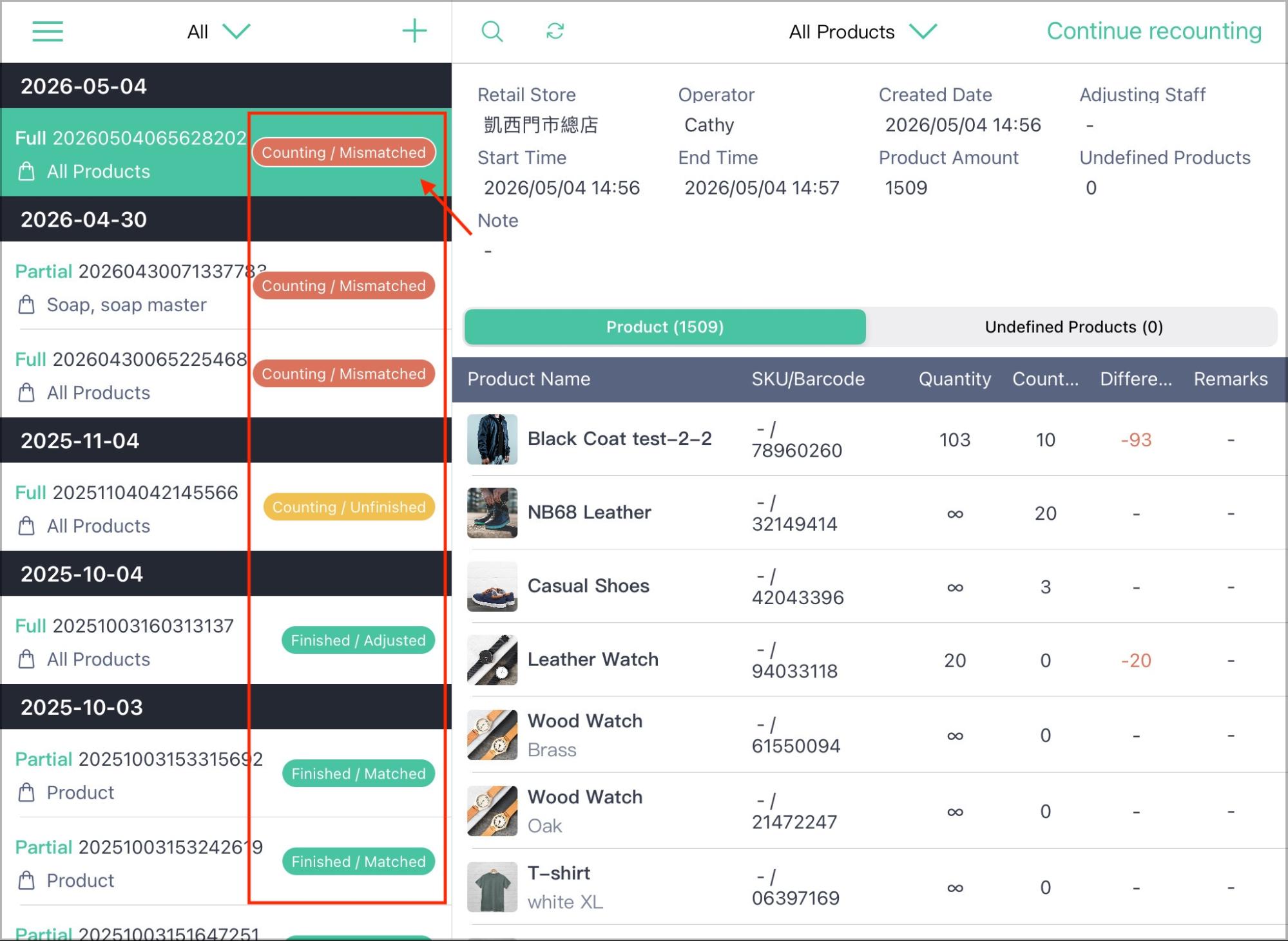Open Leather Watch product thumbnail
This screenshot has width=1288, height=941.
[x=492, y=660]
